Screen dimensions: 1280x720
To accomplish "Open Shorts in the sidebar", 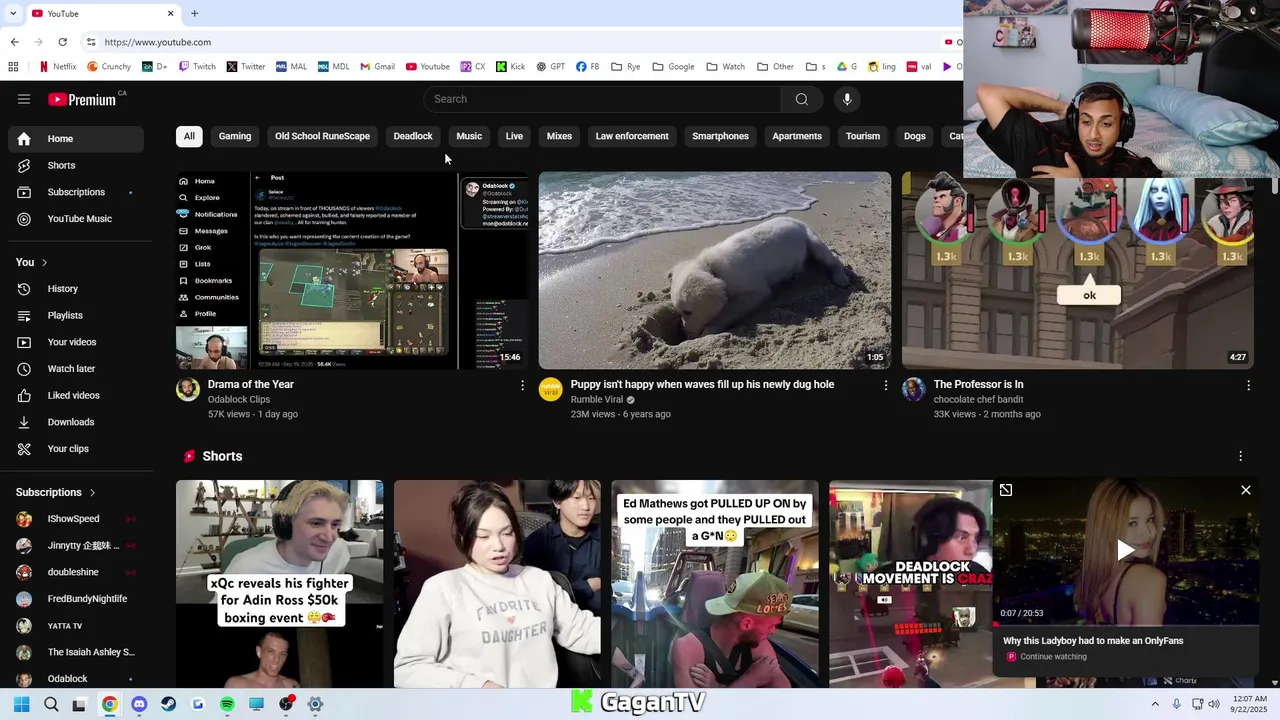I will tap(76, 165).
